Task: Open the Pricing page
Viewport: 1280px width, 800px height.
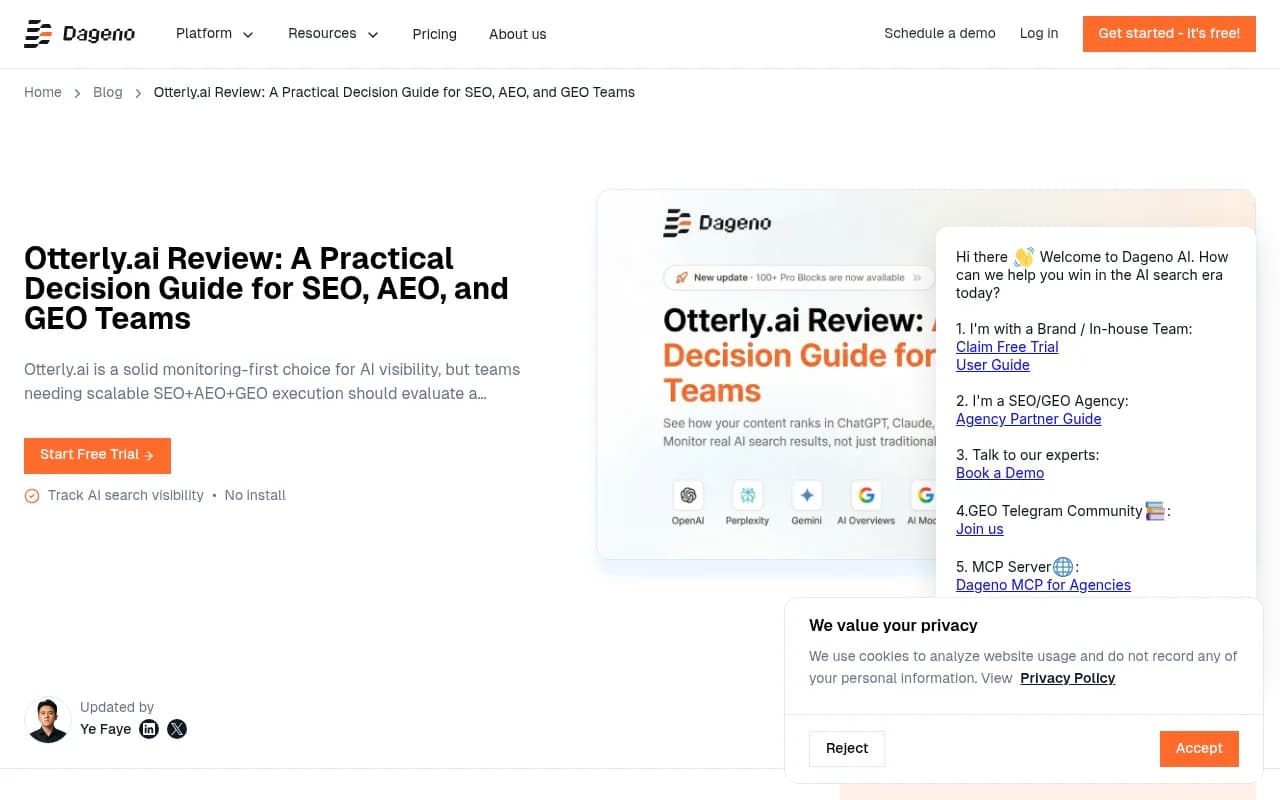Action: pos(434,34)
